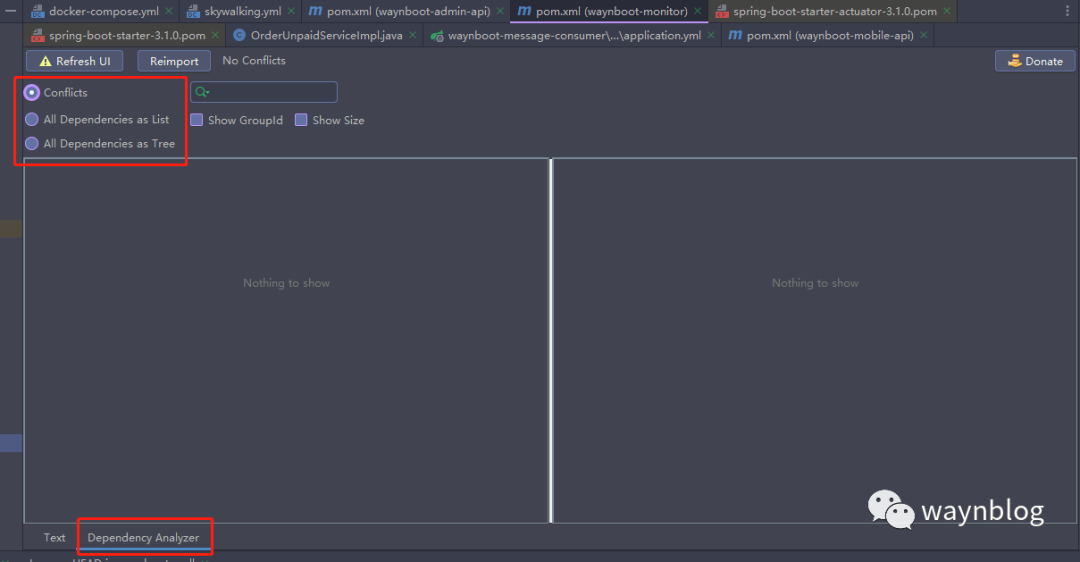This screenshot has height=562, width=1080.
Task: Enable the Show GroupId checkbox
Action: pos(197,120)
